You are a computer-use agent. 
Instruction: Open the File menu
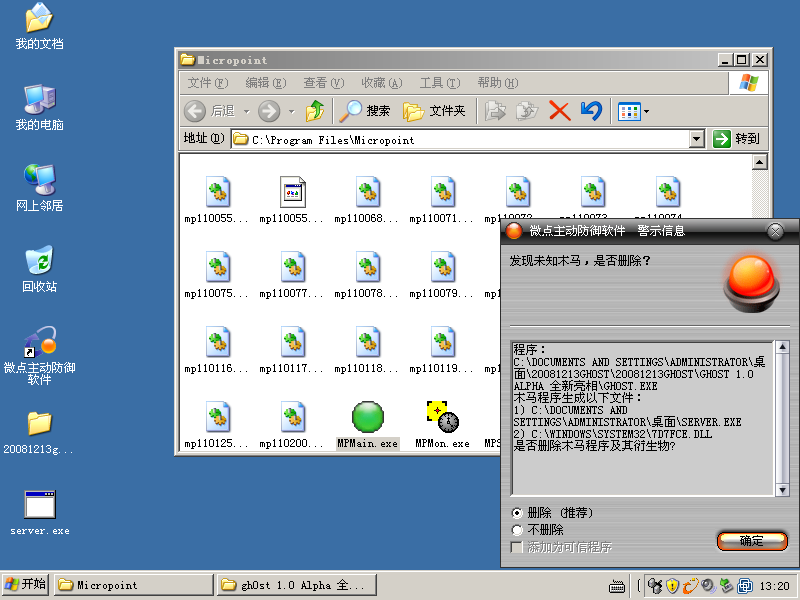(208, 83)
